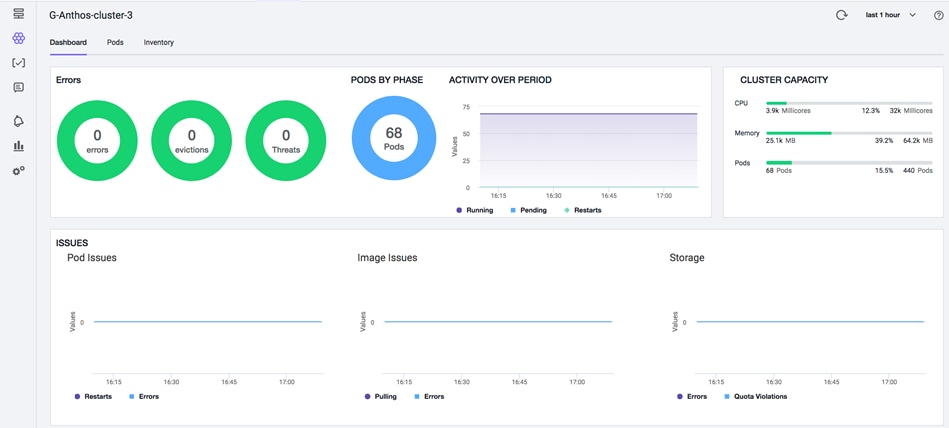Toggle Errors legend under Storage chart
This screenshot has height=428, width=949.
[692, 397]
